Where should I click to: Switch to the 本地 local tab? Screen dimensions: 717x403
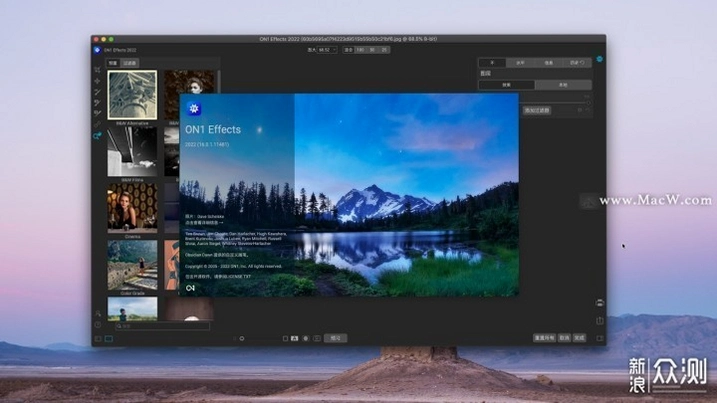(563, 85)
